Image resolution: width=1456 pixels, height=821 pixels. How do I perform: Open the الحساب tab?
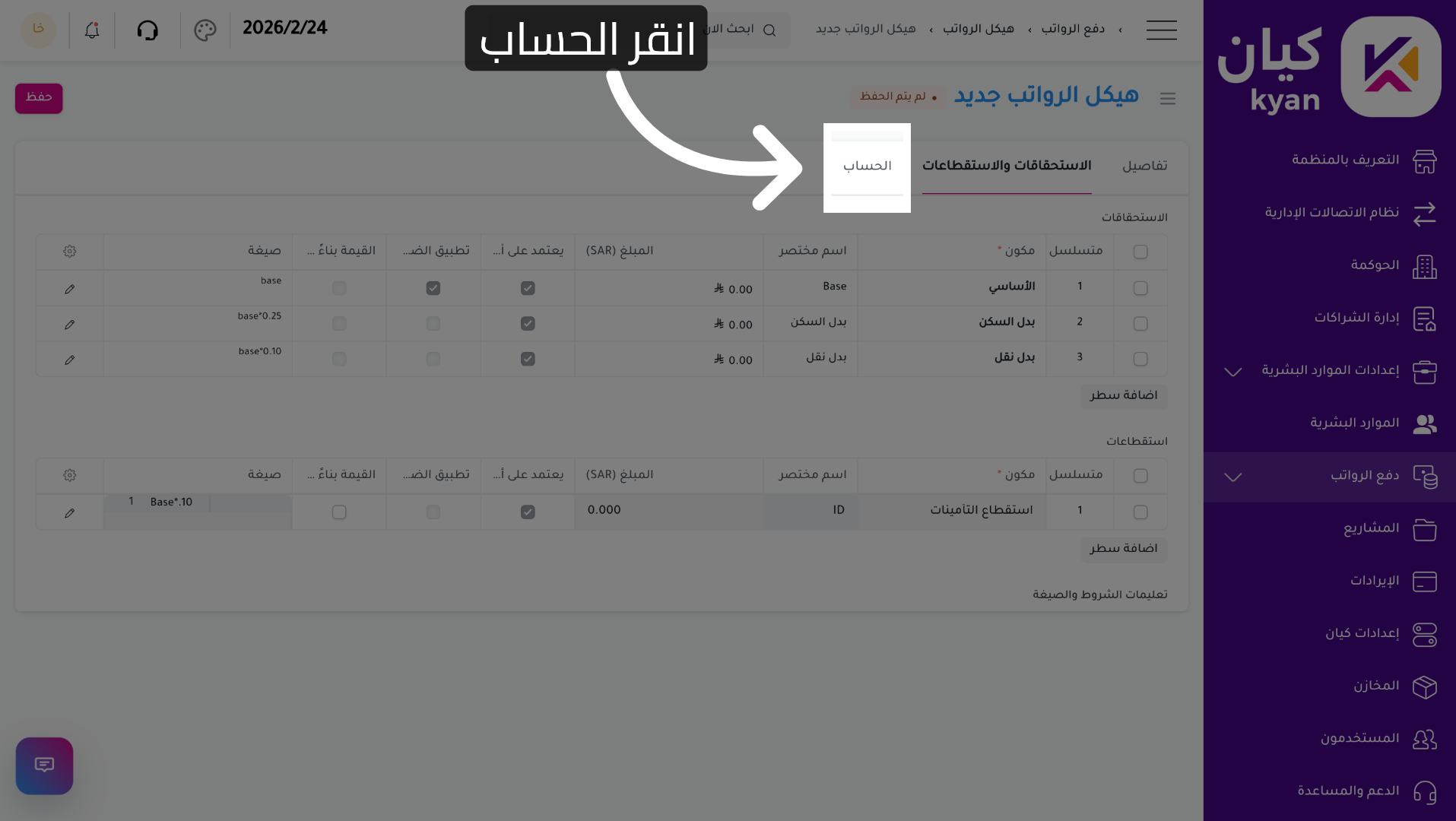(867, 166)
